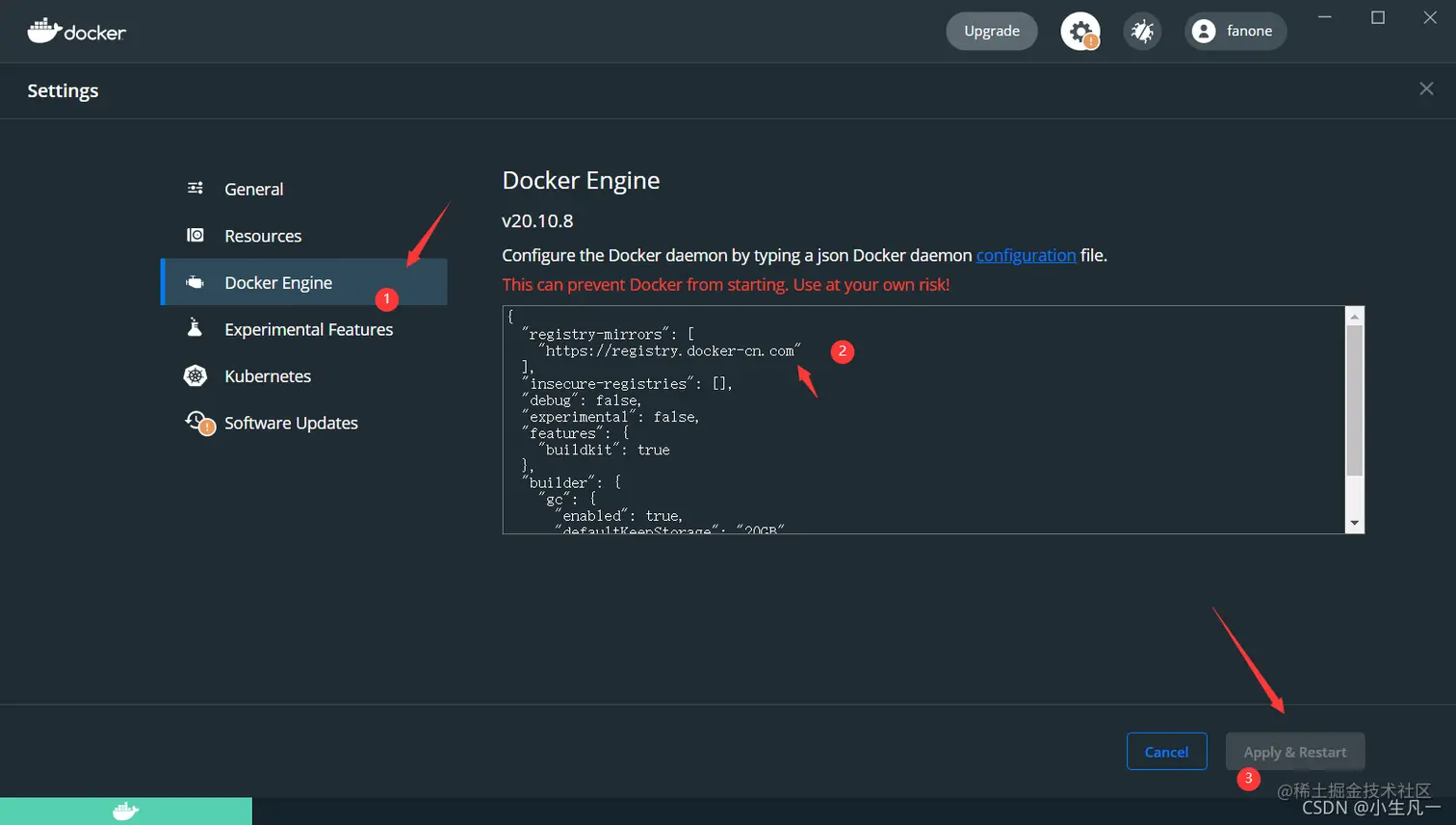Click the "registry-mirrors" key line

pyautogui.click(x=608, y=335)
